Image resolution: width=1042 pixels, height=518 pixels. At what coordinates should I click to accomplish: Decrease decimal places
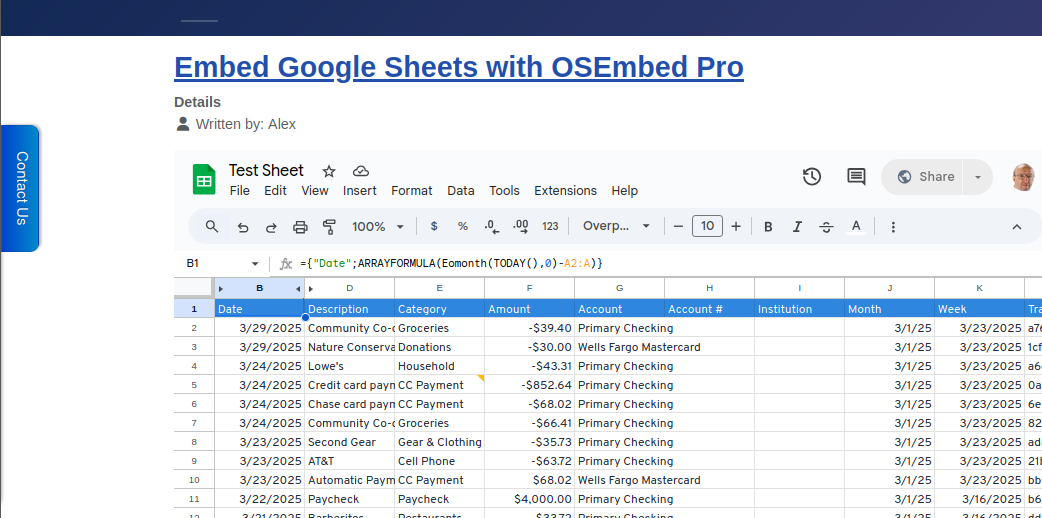(492, 227)
